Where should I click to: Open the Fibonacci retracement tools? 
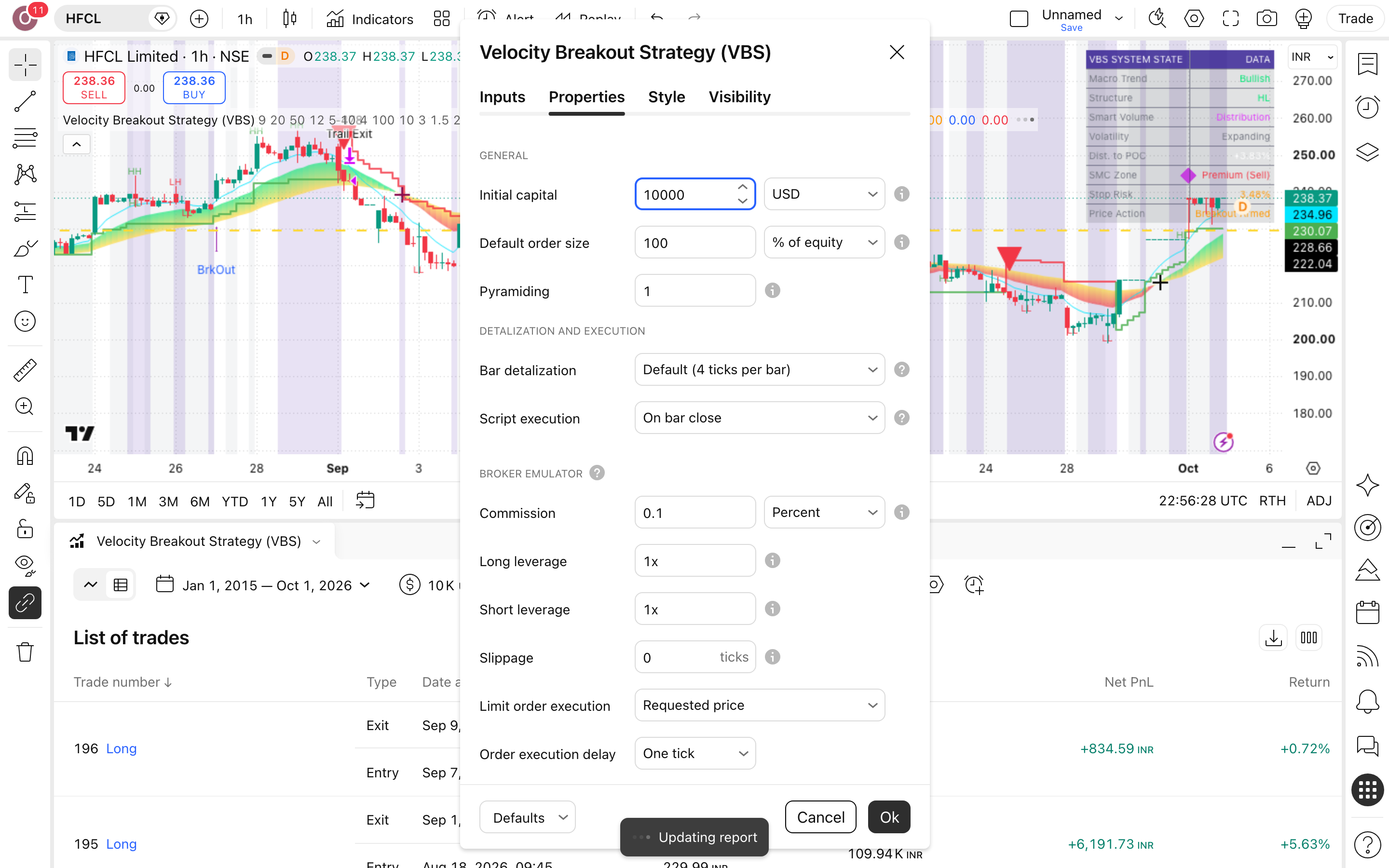click(25, 138)
